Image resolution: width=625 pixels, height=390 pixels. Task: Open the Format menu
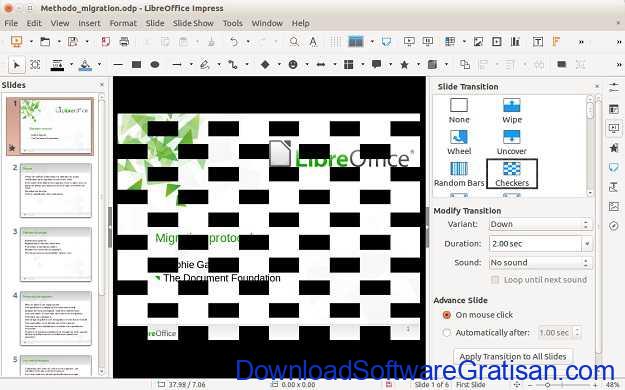point(123,24)
